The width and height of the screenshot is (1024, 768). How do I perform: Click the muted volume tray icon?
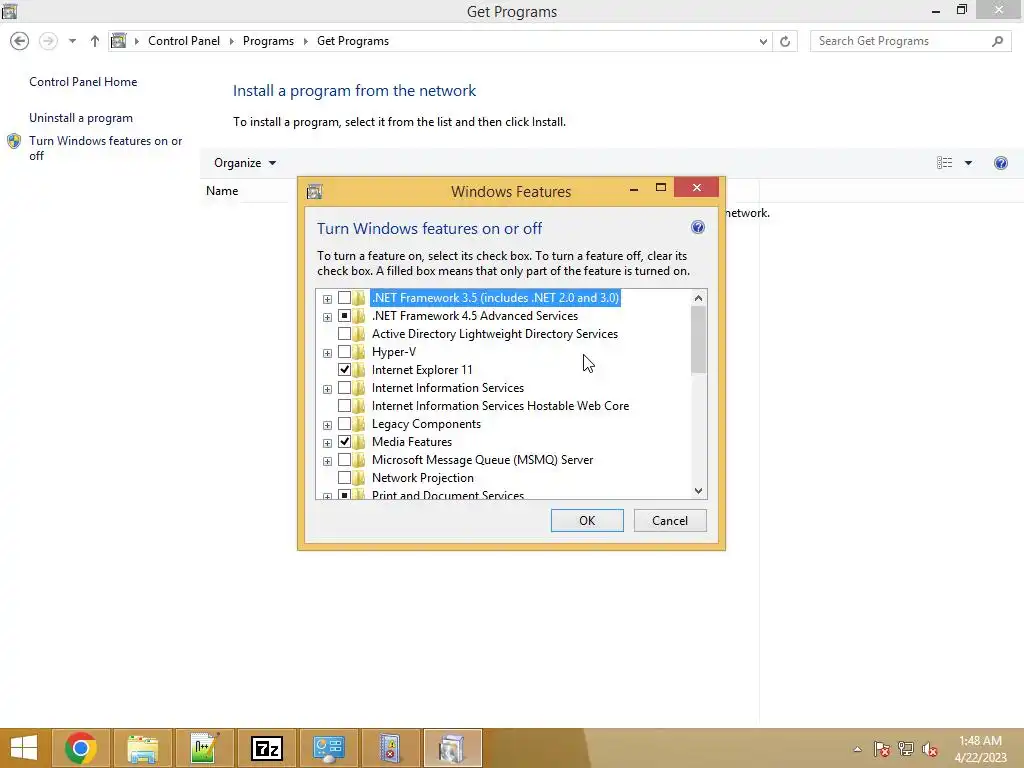[930, 749]
